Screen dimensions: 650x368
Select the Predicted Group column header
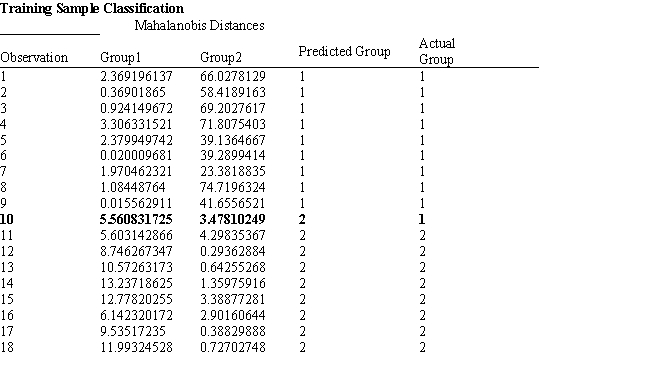click(x=344, y=51)
